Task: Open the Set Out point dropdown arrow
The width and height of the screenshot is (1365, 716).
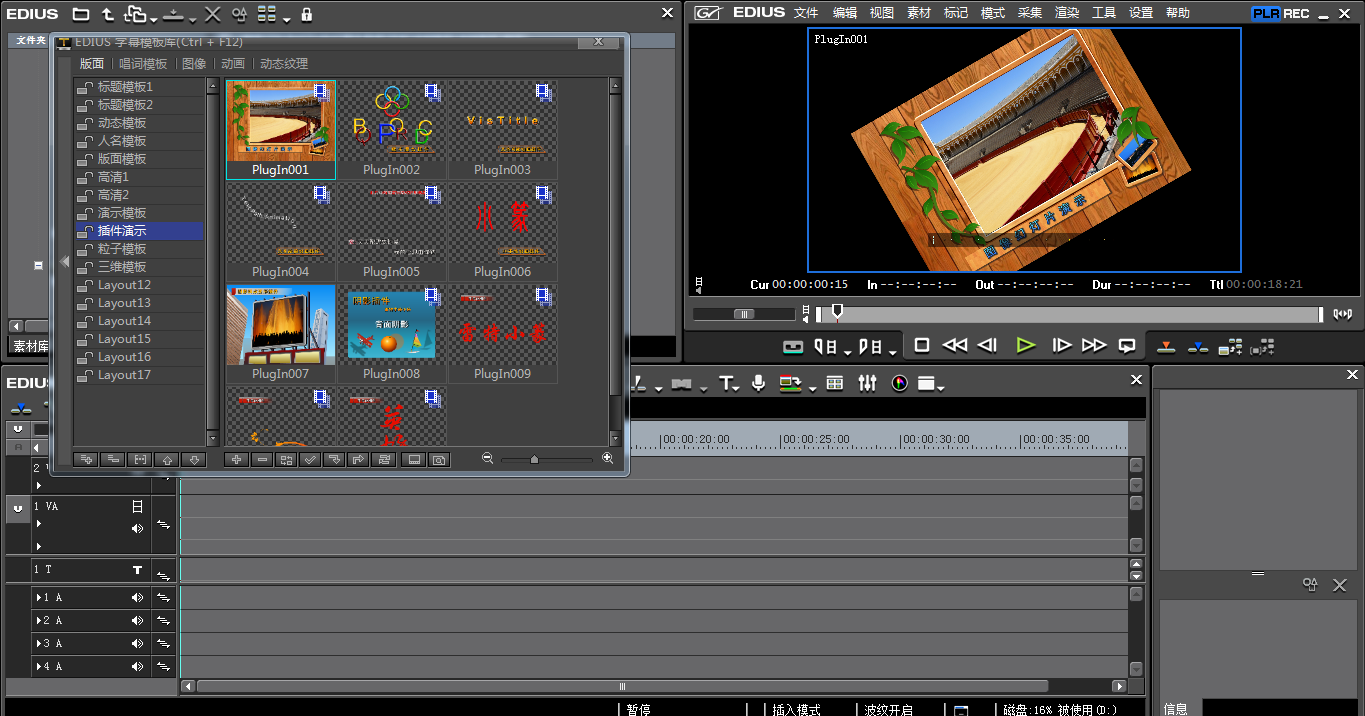Action: (x=893, y=351)
